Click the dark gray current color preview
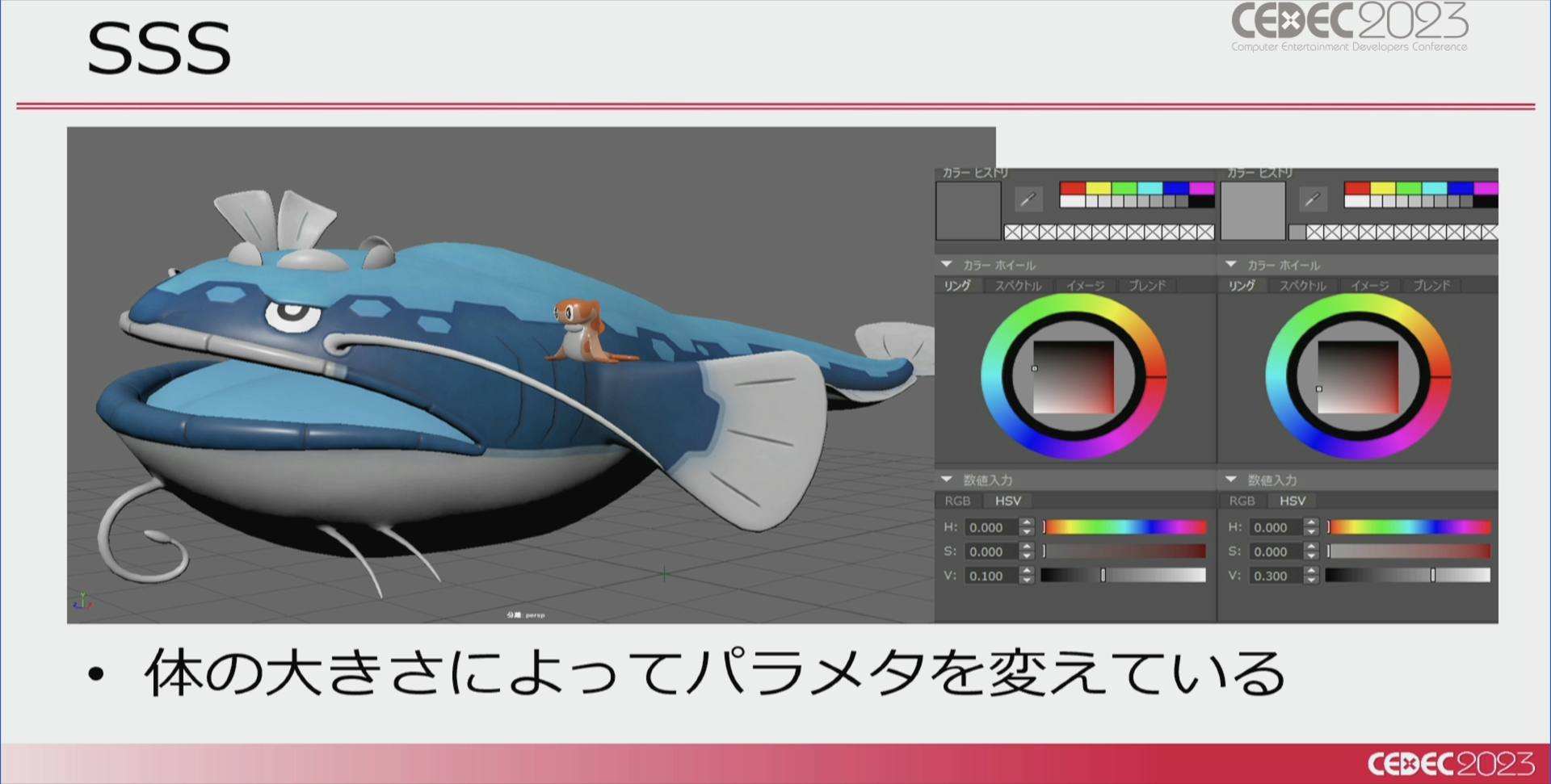1551x784 pixels. (x=968, y=211)
